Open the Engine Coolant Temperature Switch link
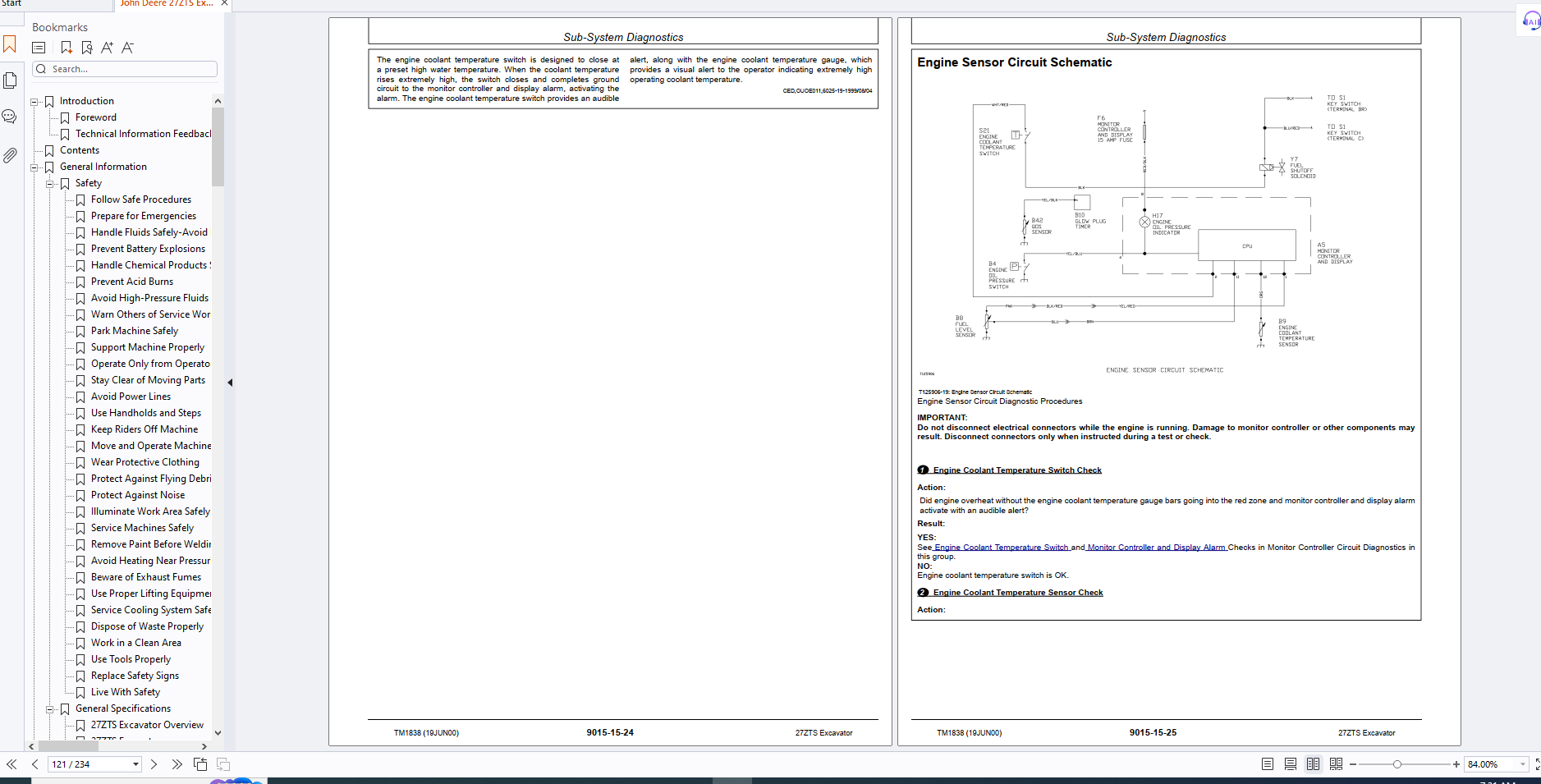This screenshot has width=1541, height=784. (x=1001, y=548)
